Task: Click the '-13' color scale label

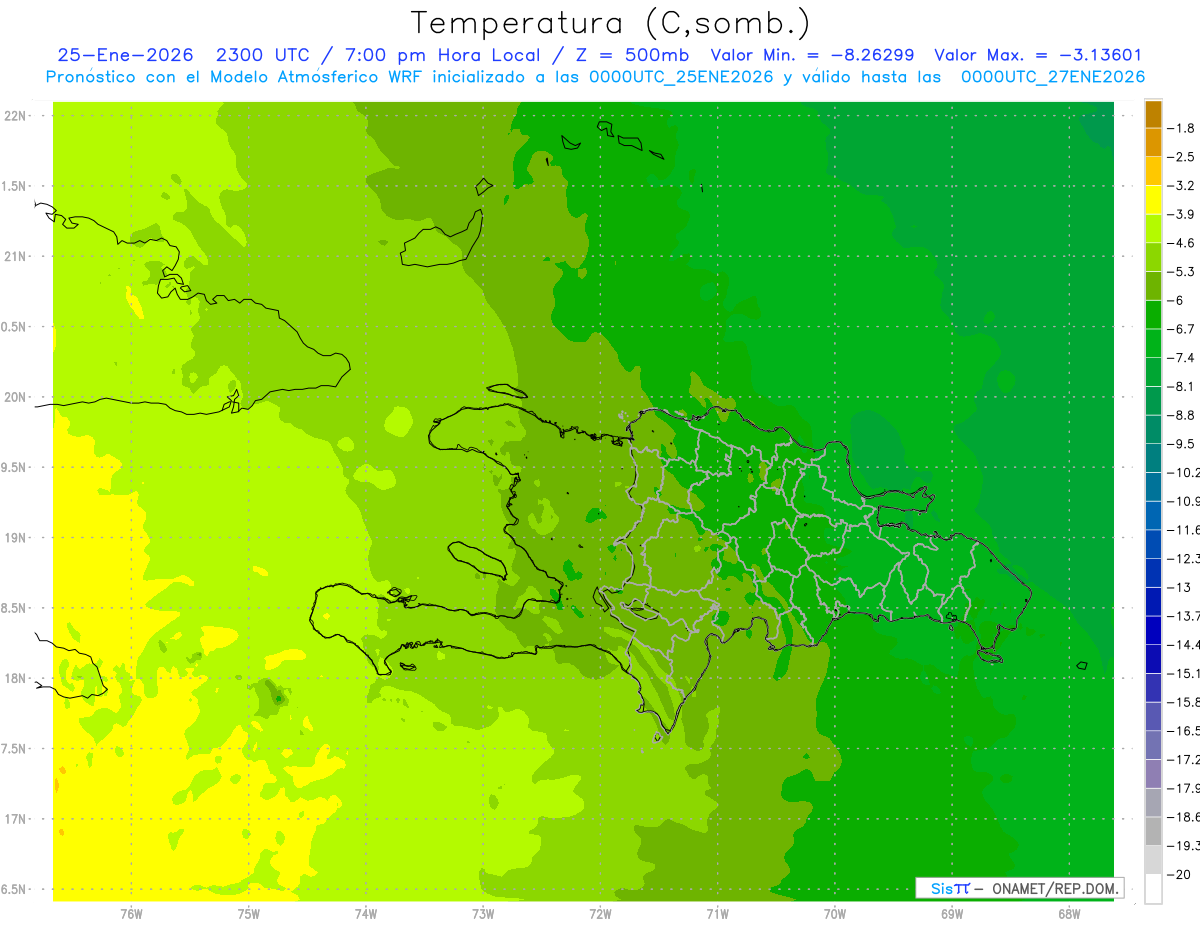Action: pyautogui.click(x=1179, y=587)
